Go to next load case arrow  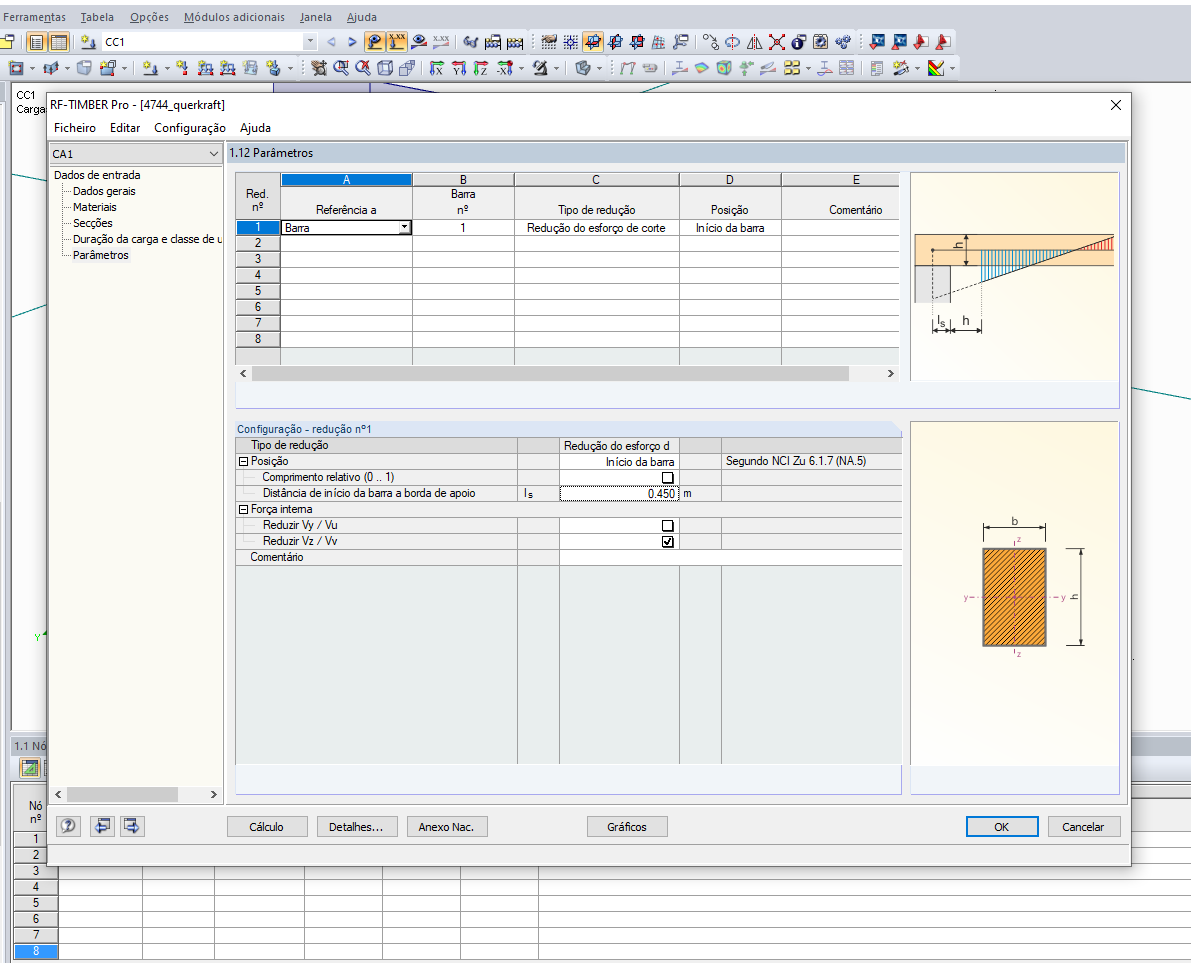click(352, 42)
